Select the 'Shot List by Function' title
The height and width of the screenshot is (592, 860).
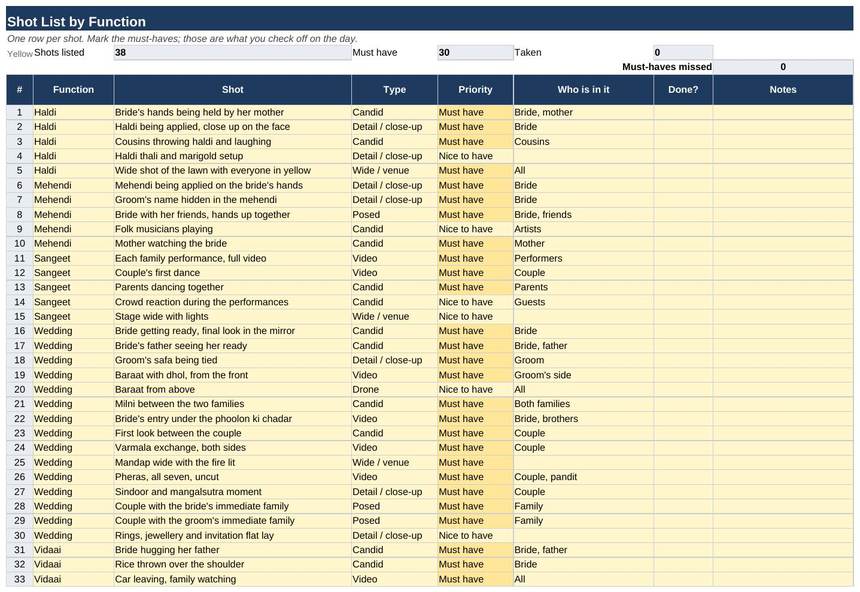(76, 21)
